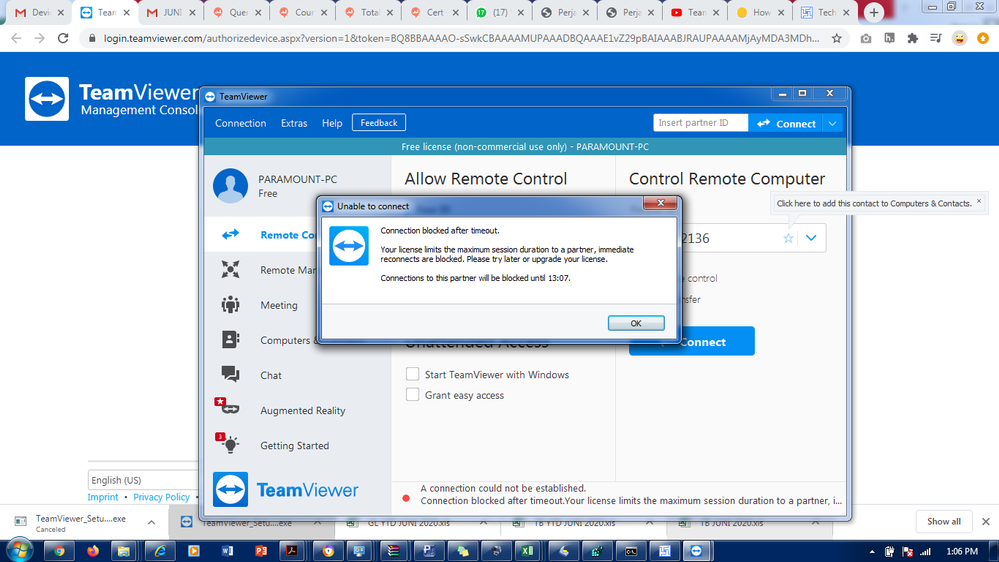Click the PARAMOUNT-PC profile avatar

click(230, 185)
